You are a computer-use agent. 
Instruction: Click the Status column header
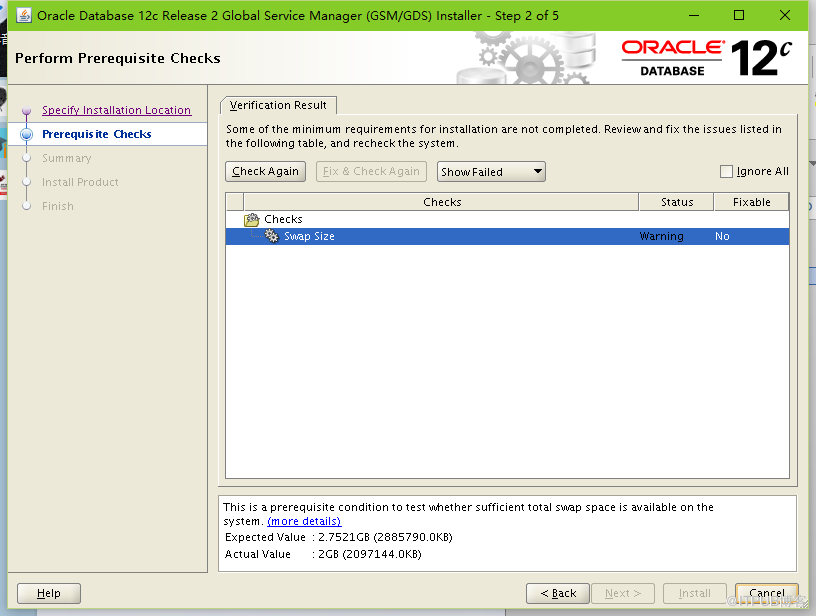click(x=677, y=202)
